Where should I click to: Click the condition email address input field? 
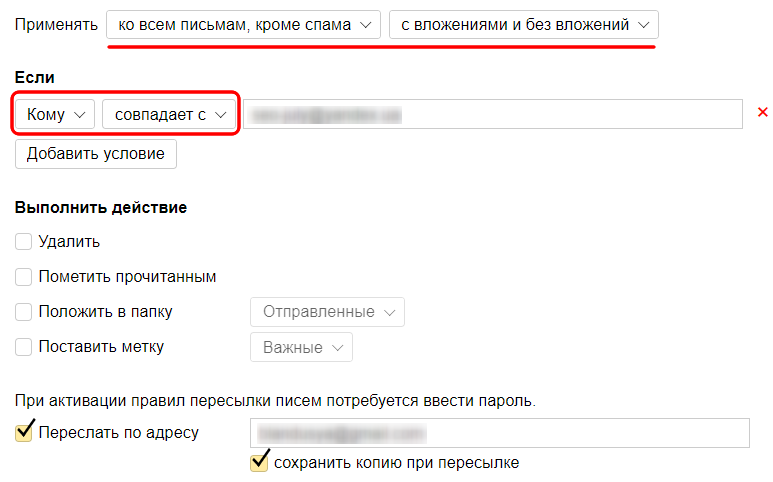click(x=493, y=114)
